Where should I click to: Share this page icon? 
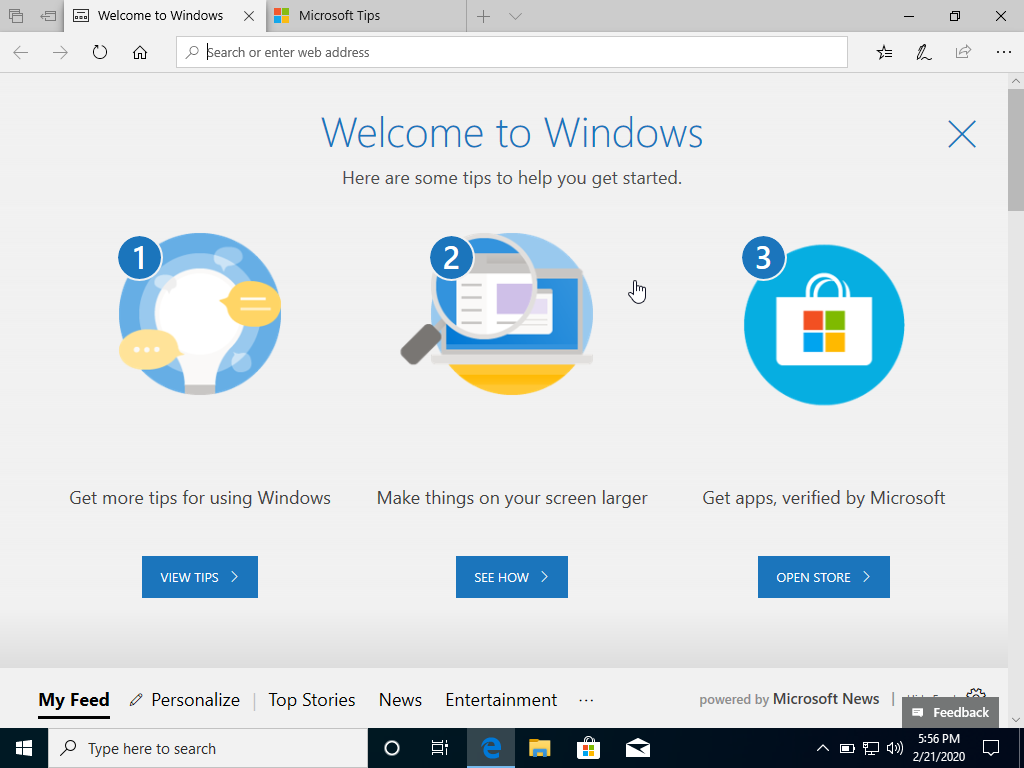(x=963, y=52)
